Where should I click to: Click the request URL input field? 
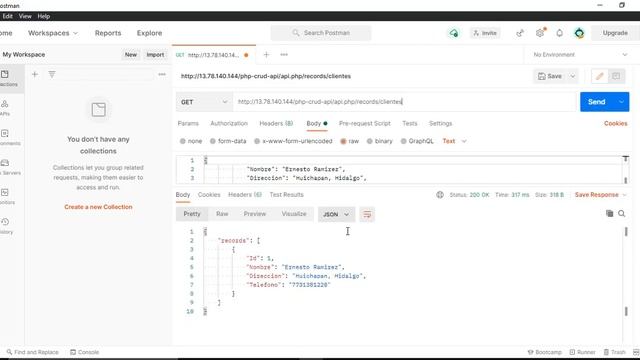click(404, 102)
